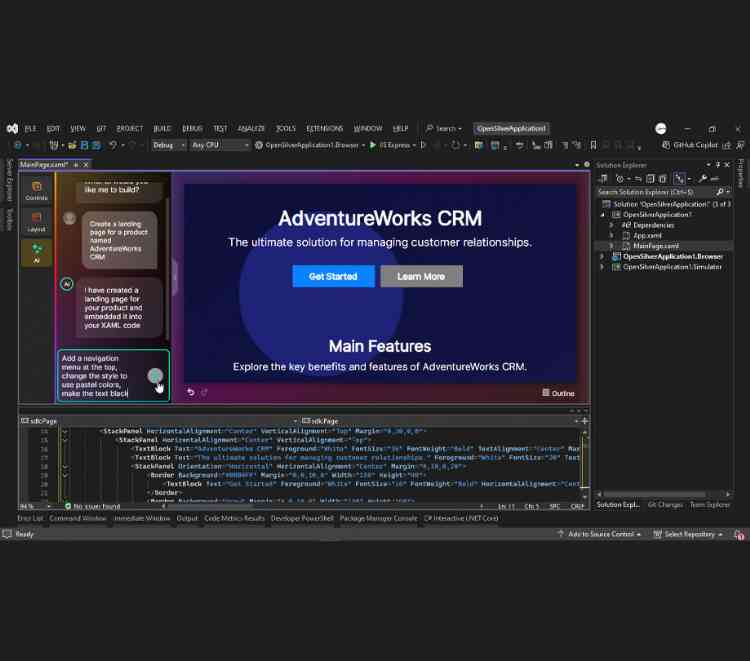Open the Add to Source Control dropdown

pos(600,534)
